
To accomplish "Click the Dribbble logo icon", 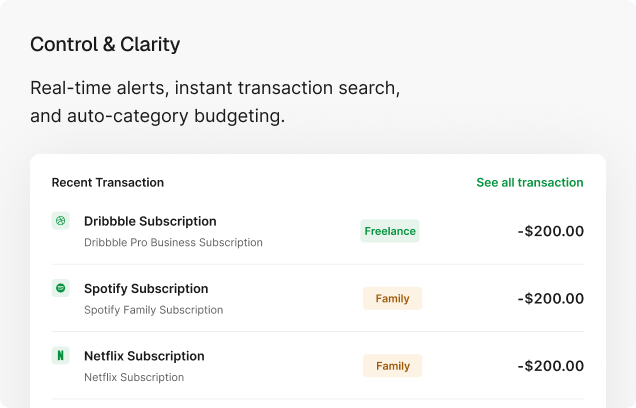I will pyautogui.click(x=61, y=221).
